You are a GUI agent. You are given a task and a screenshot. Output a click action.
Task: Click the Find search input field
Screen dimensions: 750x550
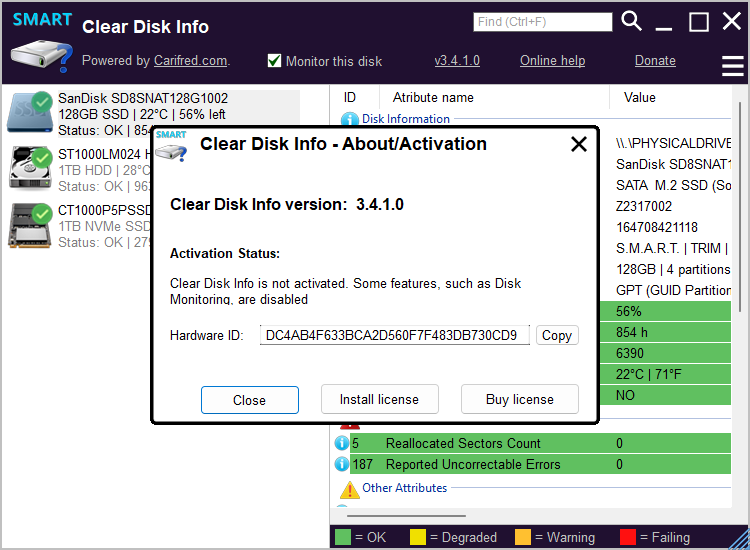tap(542, 22)
